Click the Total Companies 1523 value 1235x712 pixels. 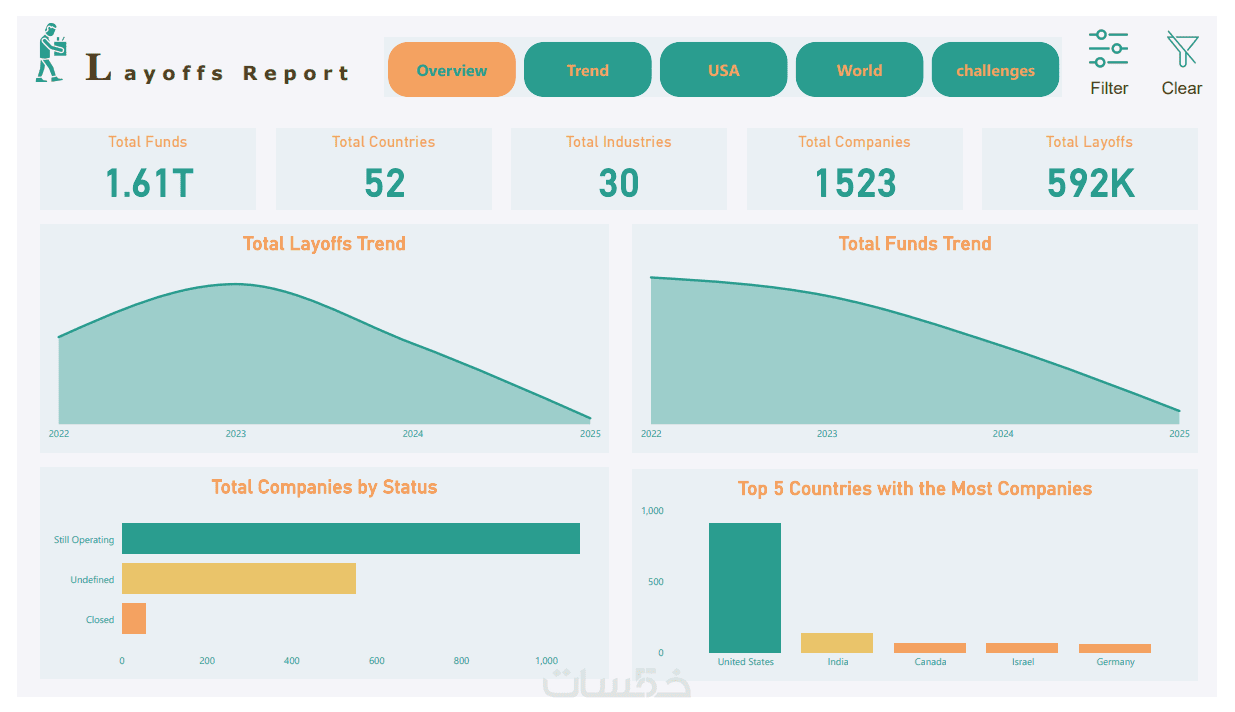click(x=855, y=184)
